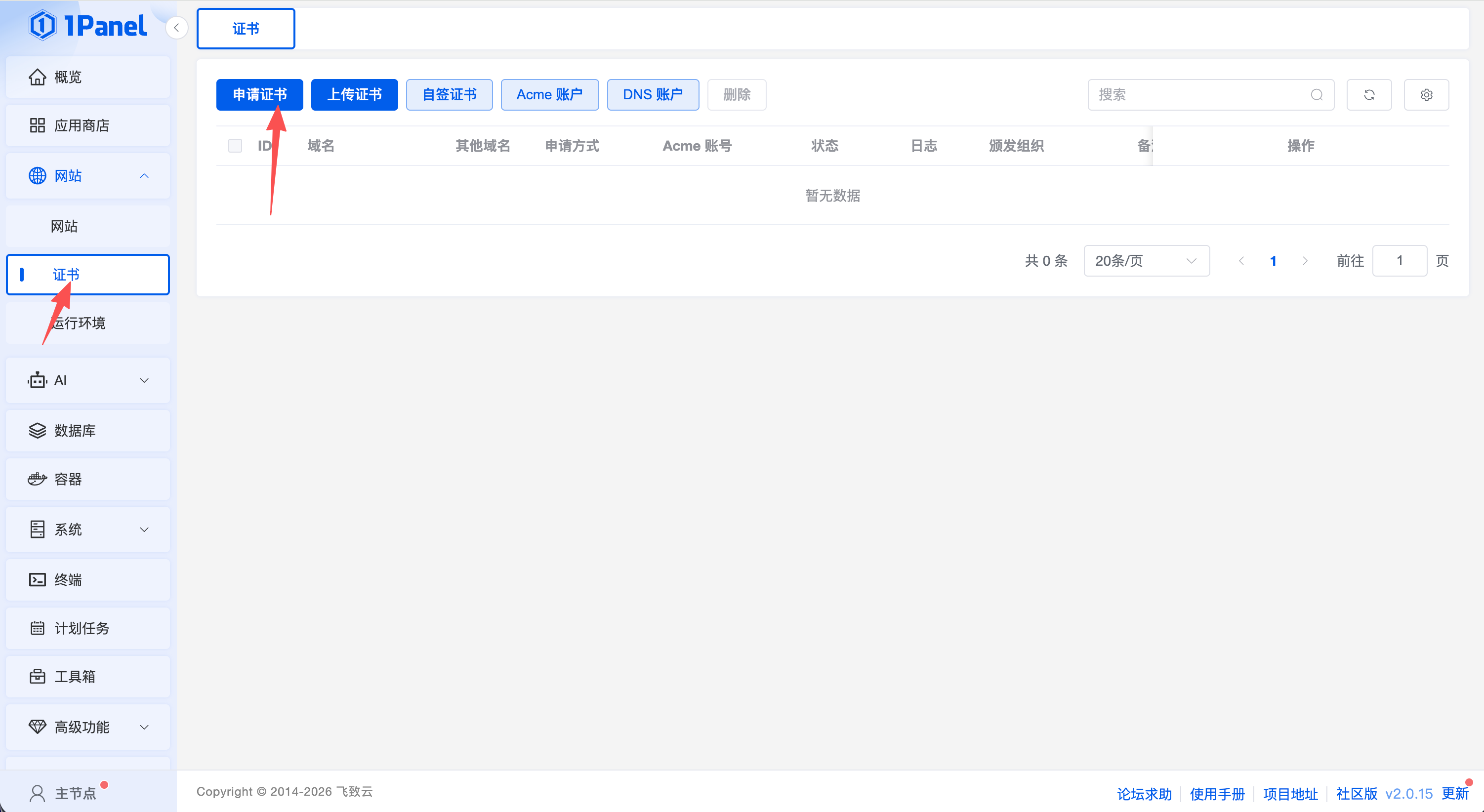Open the 运行环境 submenu item

(x=87, y=323)
